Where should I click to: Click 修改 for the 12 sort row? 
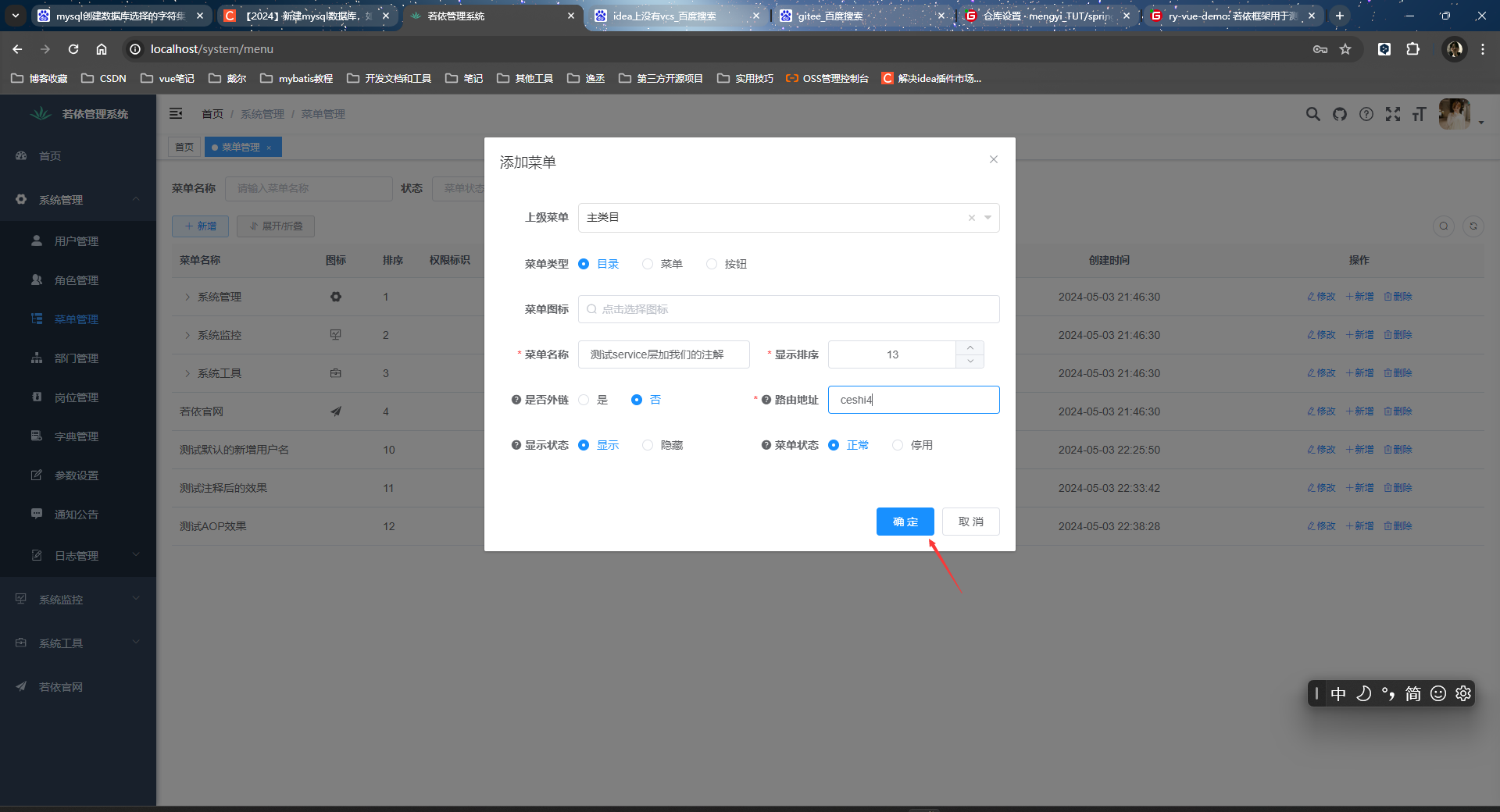(1321, 526)
